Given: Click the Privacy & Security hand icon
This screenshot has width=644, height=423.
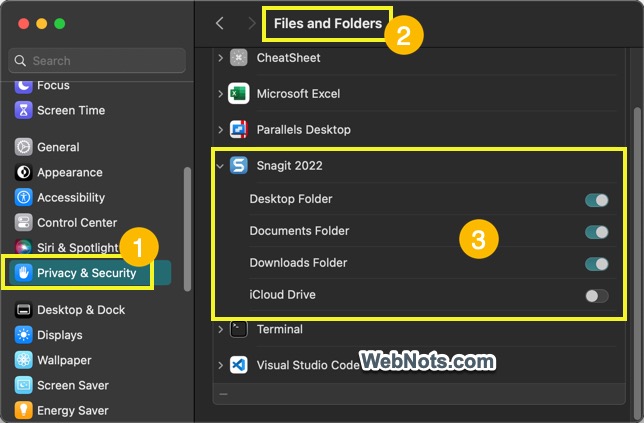Looking at the screenshot, I should coord(23,273).
